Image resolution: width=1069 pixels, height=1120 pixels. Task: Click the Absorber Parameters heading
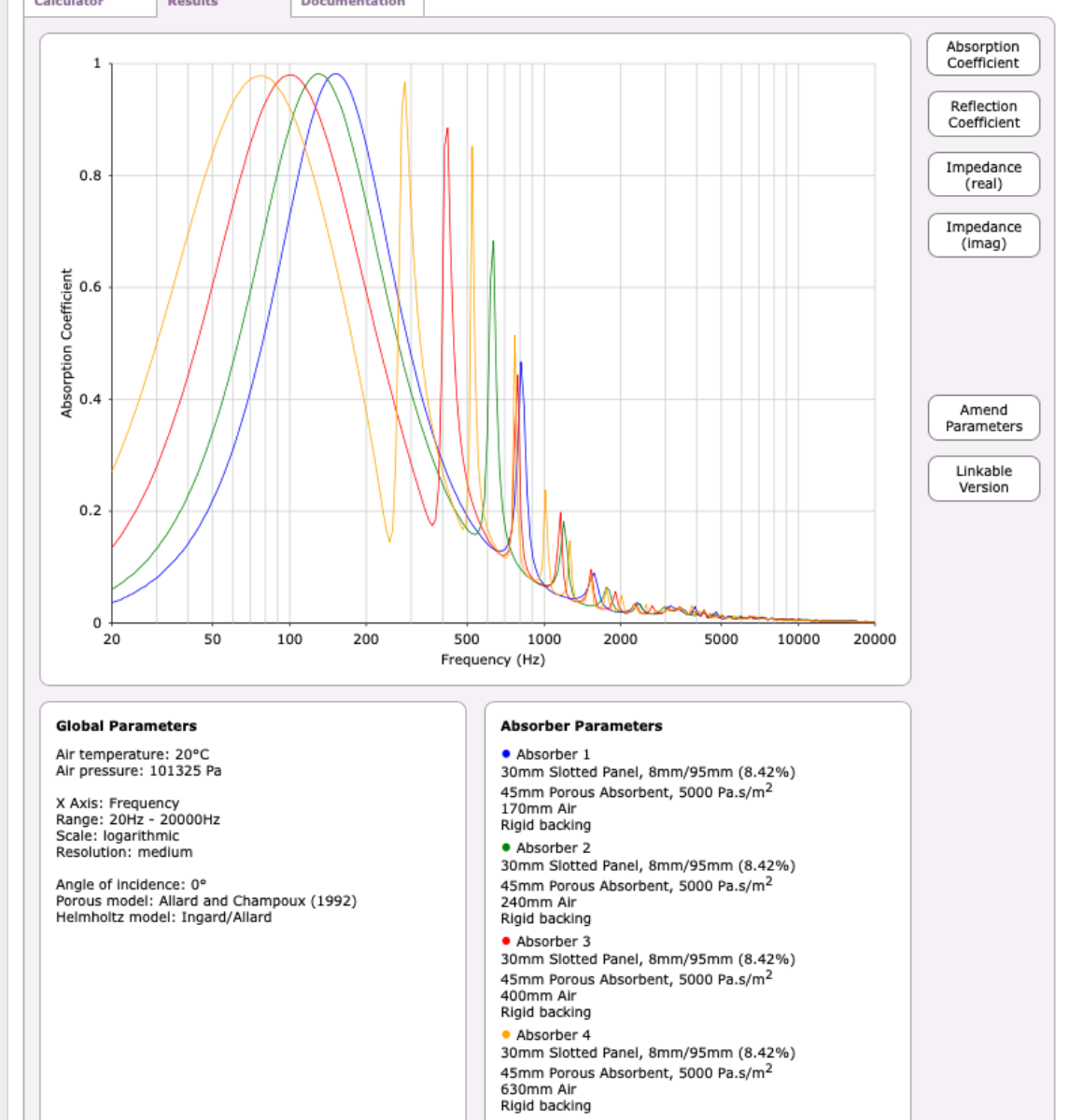click(581, 726)
